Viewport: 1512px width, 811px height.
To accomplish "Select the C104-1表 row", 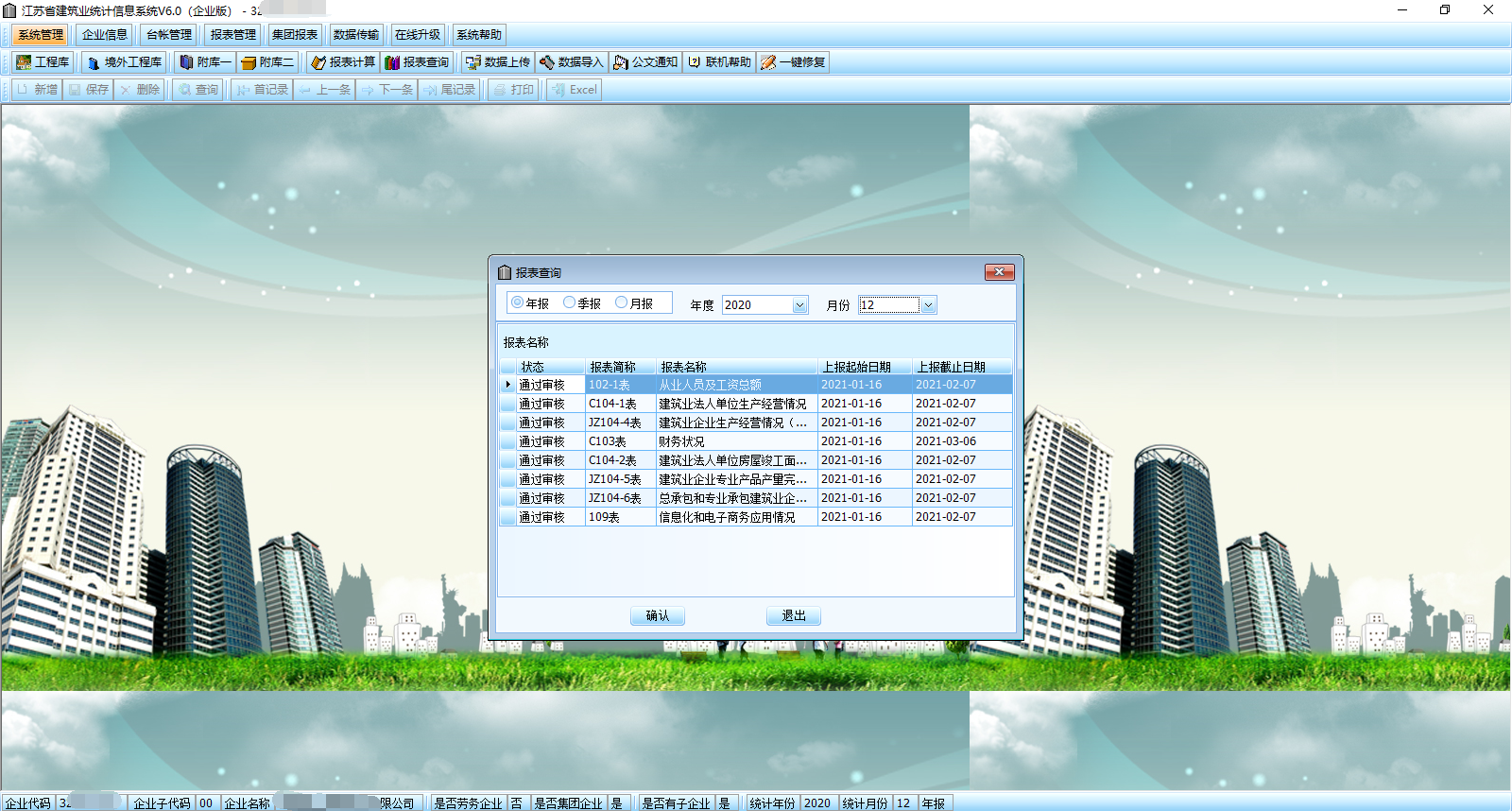I will click(x=756, y=404).
